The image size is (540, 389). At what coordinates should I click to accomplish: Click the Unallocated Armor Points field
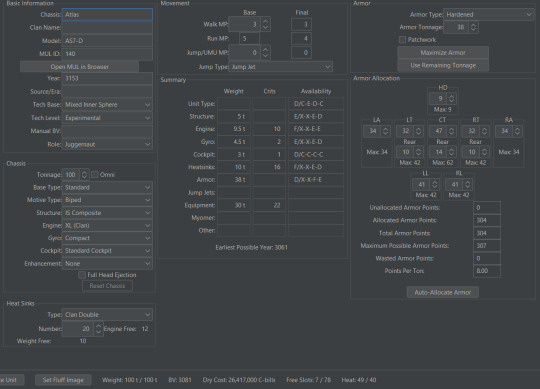[487, 208]
